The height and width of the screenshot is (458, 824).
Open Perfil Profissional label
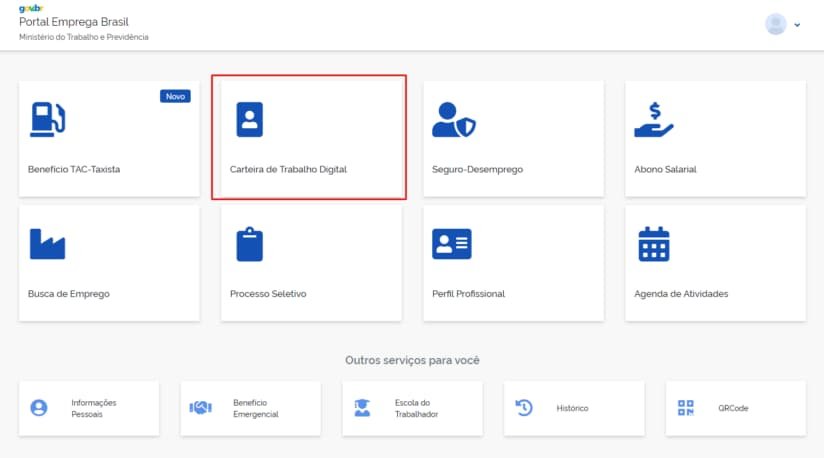(469, 294)
